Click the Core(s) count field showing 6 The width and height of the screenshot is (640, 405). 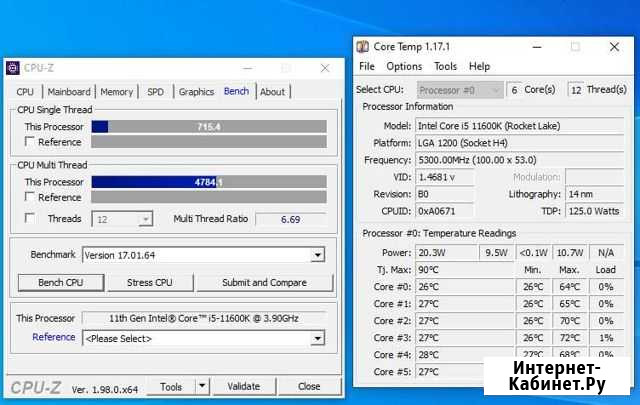coord(514,90)
